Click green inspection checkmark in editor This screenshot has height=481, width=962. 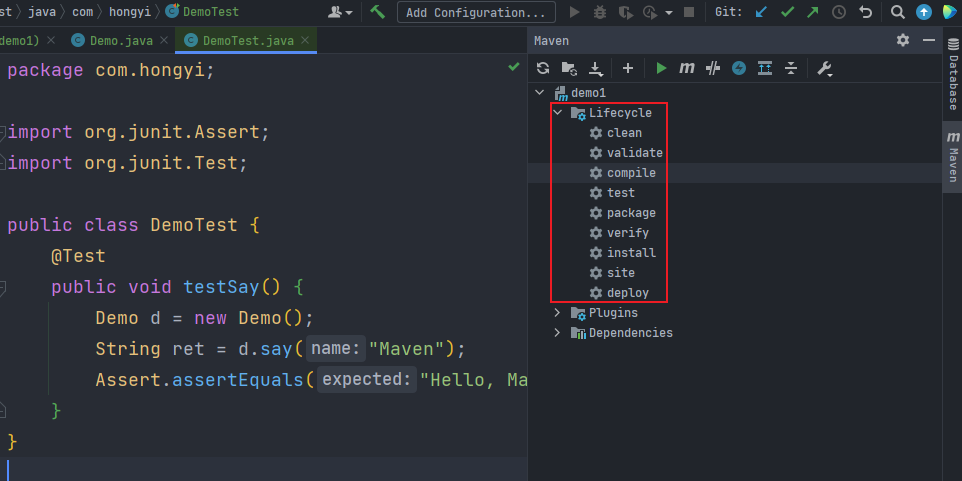(x=514, y=66)
